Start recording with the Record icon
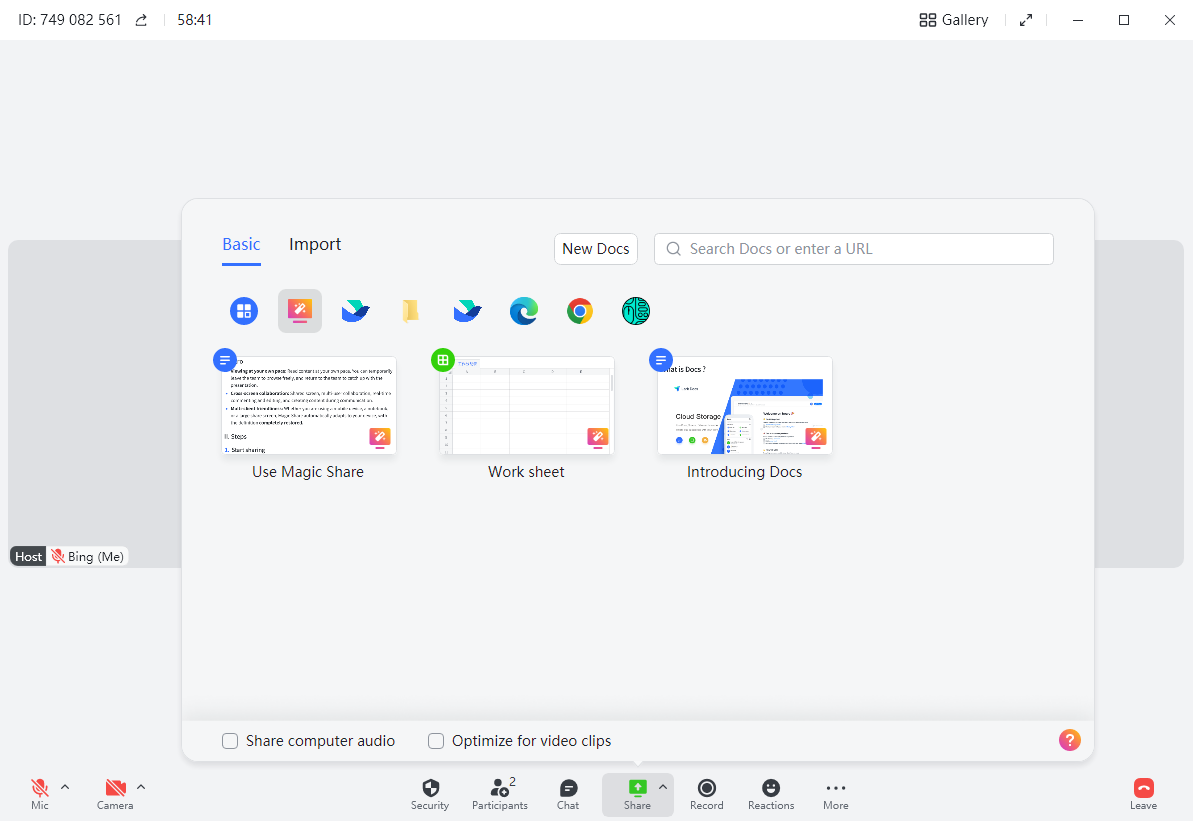 pos(706,788)
